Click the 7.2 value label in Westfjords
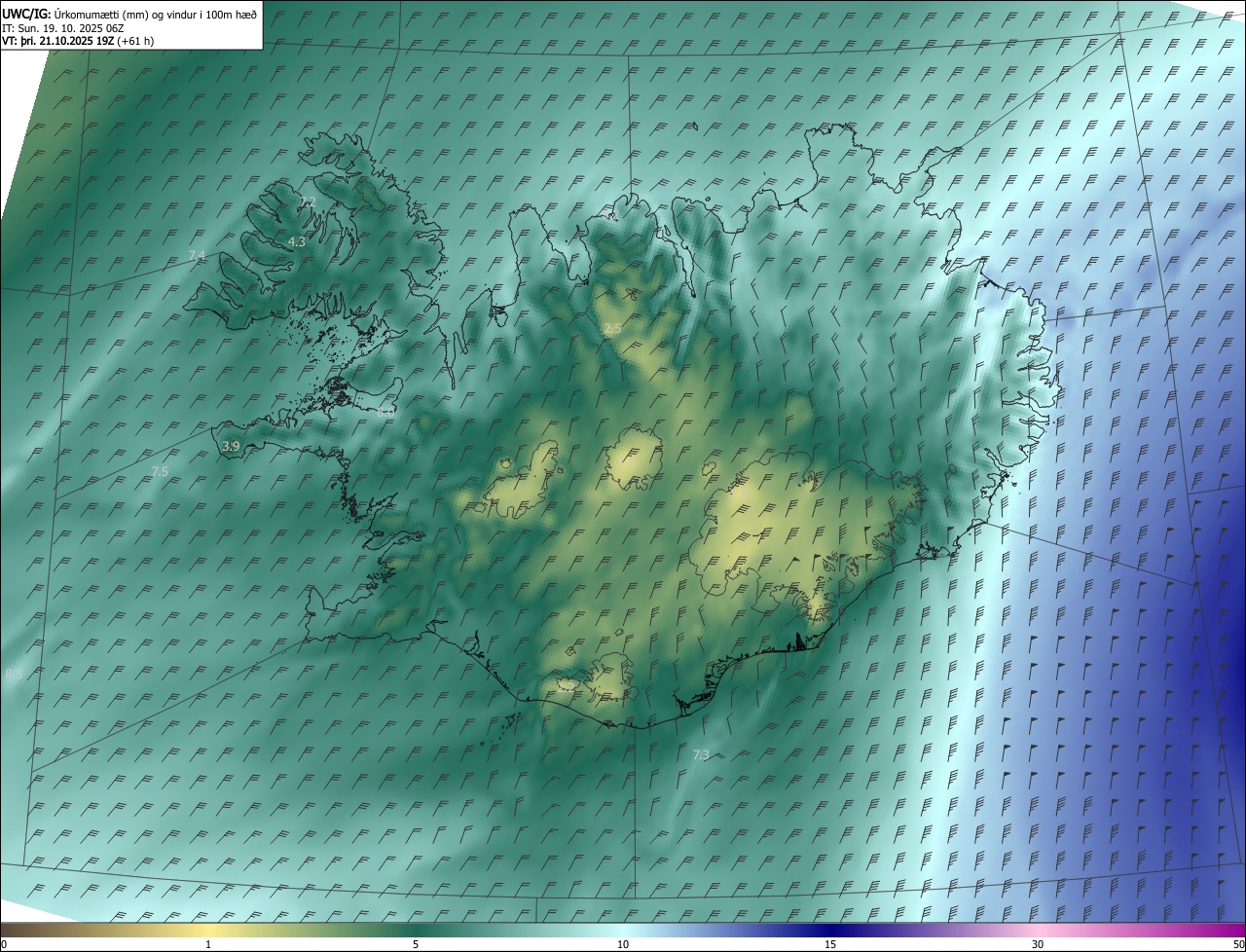The image size is (1246, 952). (308, 202)
